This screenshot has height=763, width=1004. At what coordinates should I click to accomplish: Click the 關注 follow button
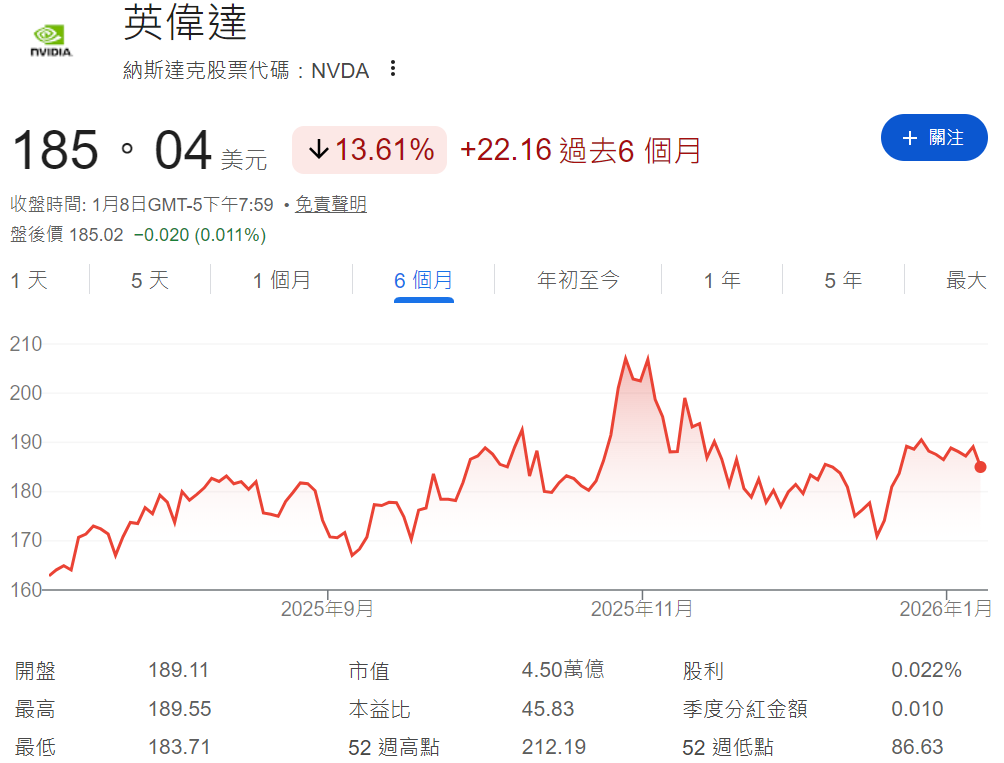pyautogui.click(x=934, y=138)
